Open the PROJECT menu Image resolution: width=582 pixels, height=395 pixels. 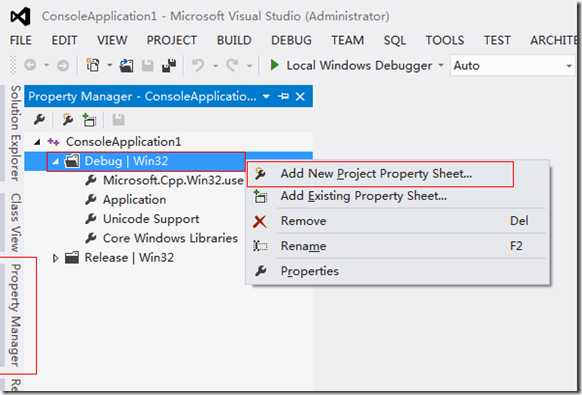point(171,40)
